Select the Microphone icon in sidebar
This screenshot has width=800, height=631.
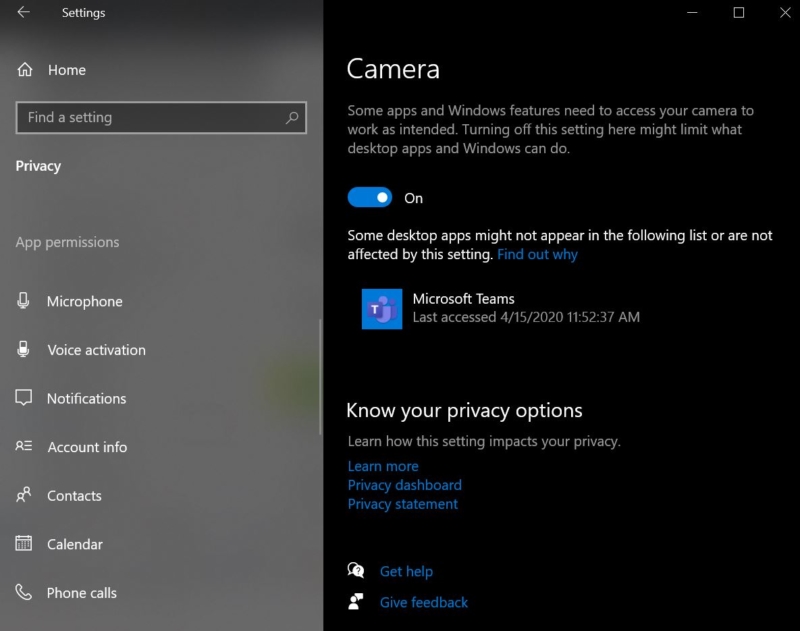[23, 301]
